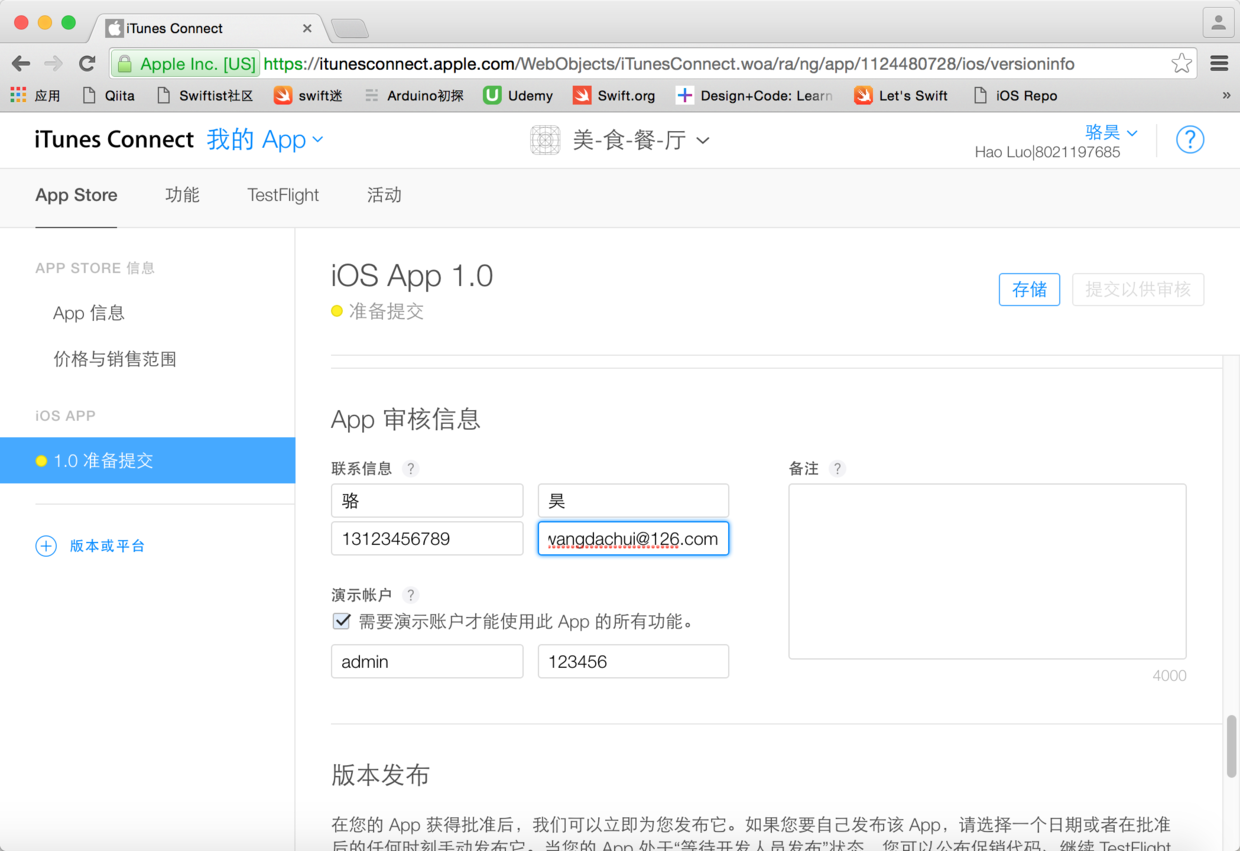Bookmark page with the star icon
The height and width of the screenshot is (851, 1240).
point(1181,64)
